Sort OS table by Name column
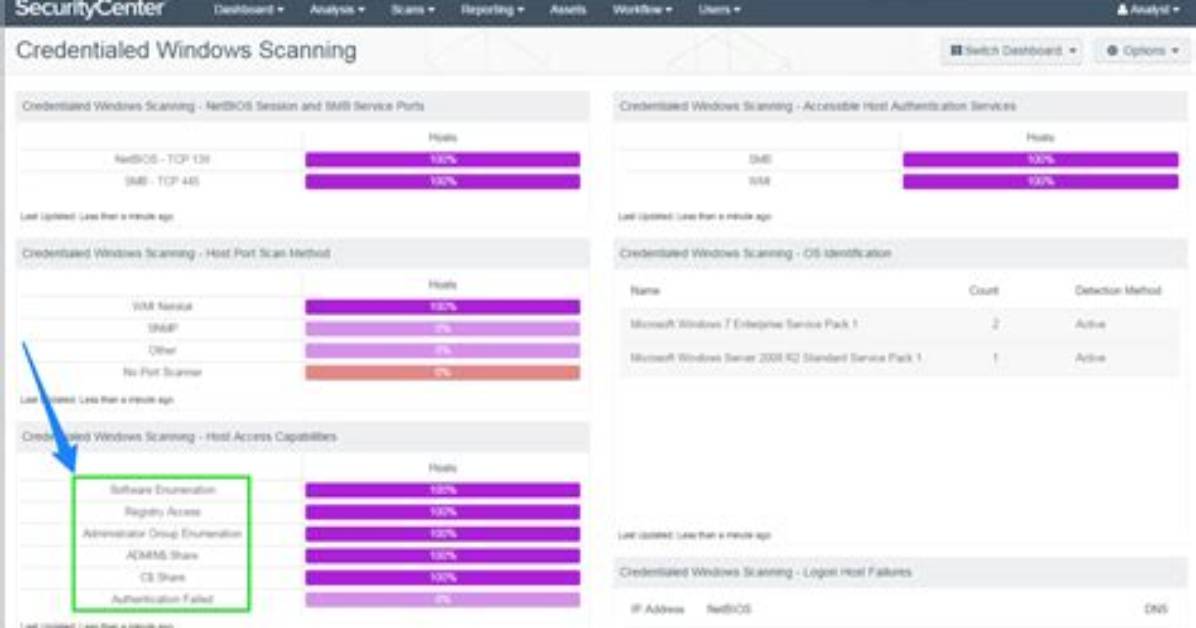Viewport: 1196px width, 628px height. click(x=645, y=291)
